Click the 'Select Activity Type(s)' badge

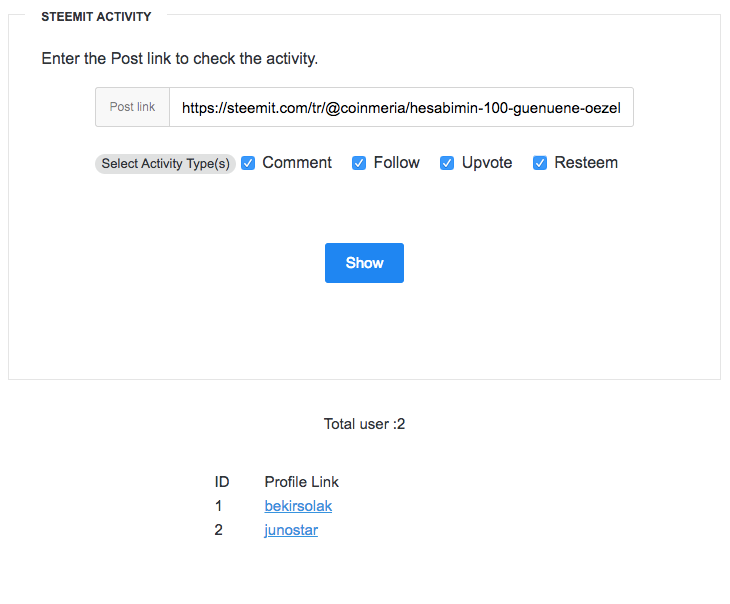165,164
